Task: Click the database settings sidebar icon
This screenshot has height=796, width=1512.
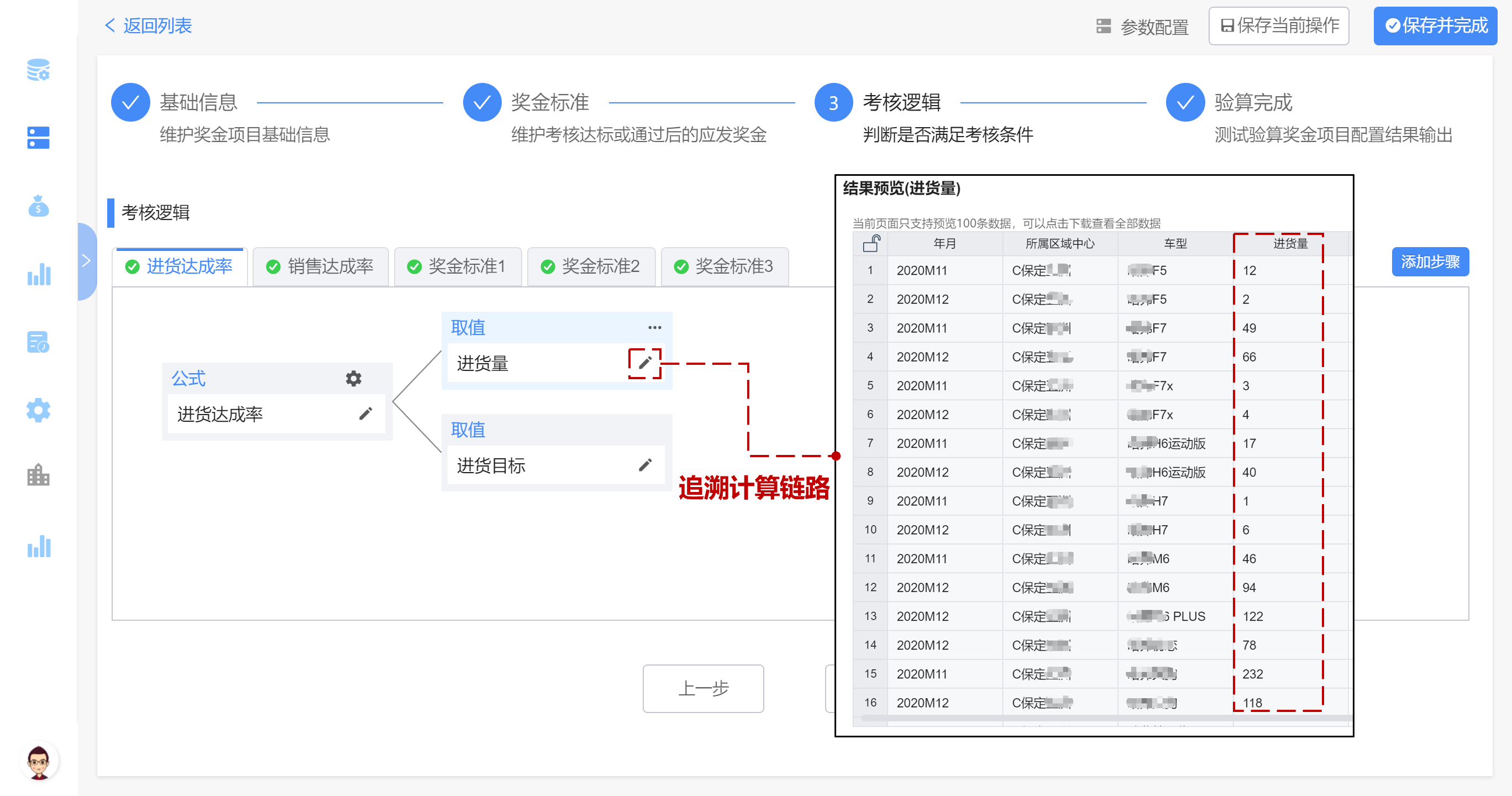Action: click(x=38, y=70)
